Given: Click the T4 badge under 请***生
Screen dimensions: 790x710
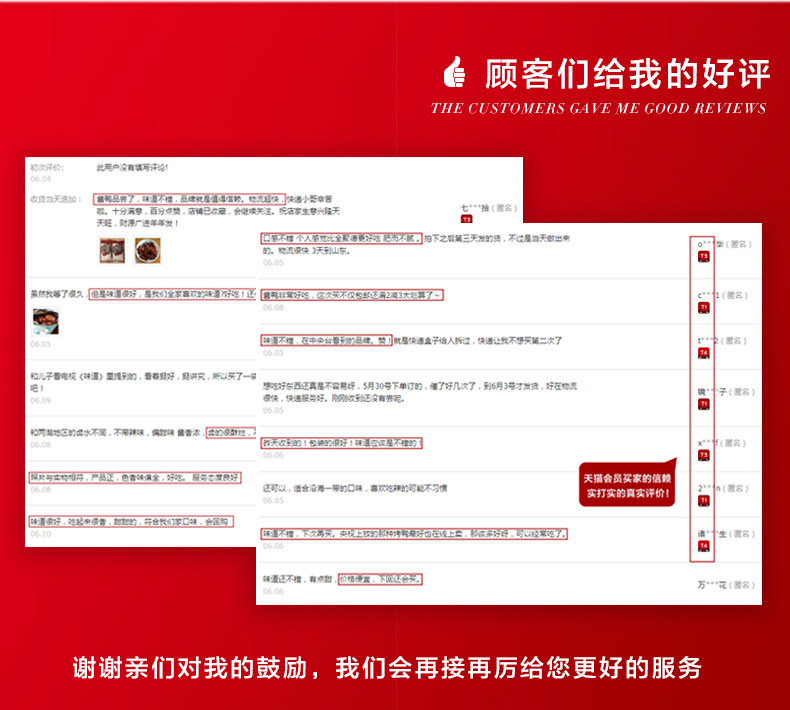Looking at the screenshot, I should [x=703, y=546].
